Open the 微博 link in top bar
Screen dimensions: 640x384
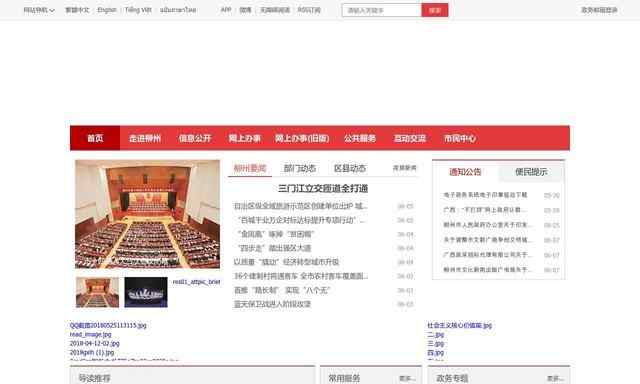(x=245, y=10)
